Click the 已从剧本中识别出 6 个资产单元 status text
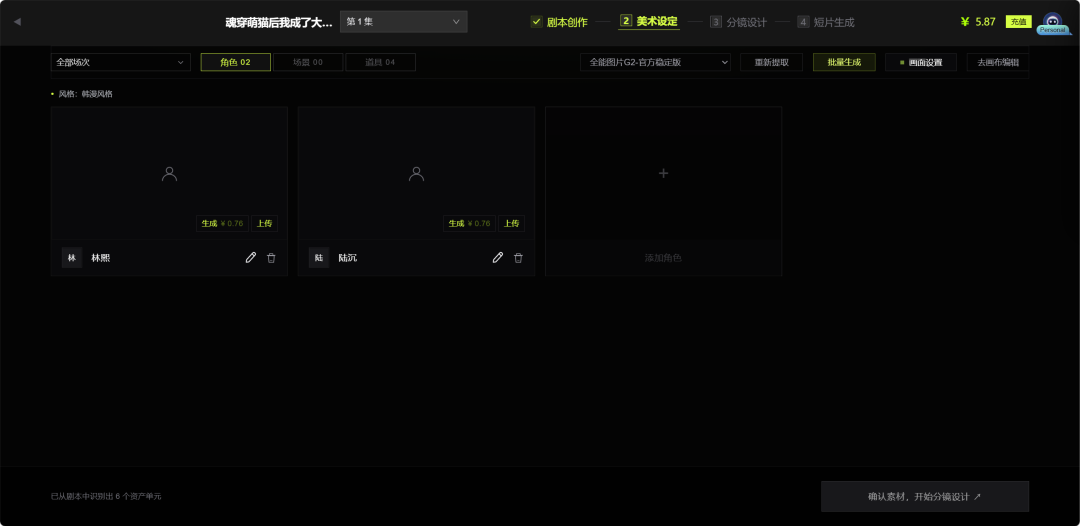This screenshot has width=1080, height=526. click(x=106, y=496)
